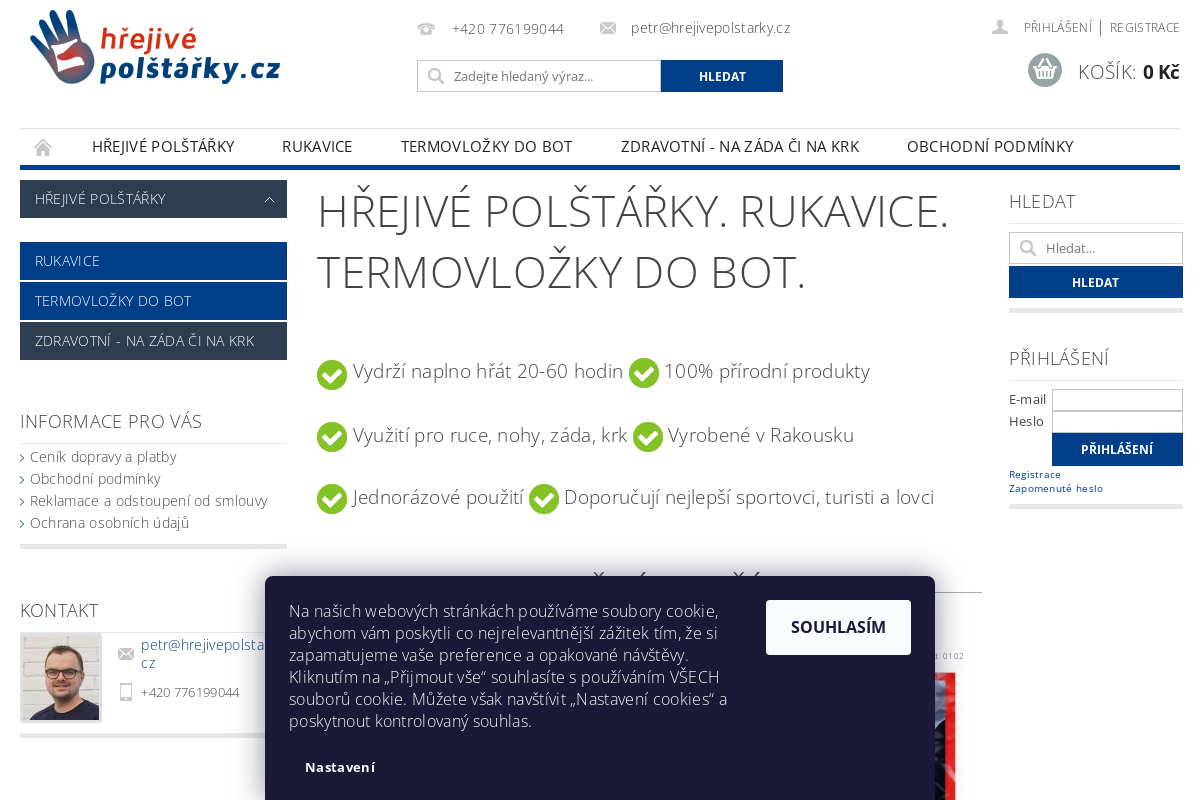The height and width of the screenshot is (800, 1200).
Task: Expand the arrow beside 'Ochrana osobních údajů'
Action: (x=22, y=523)
